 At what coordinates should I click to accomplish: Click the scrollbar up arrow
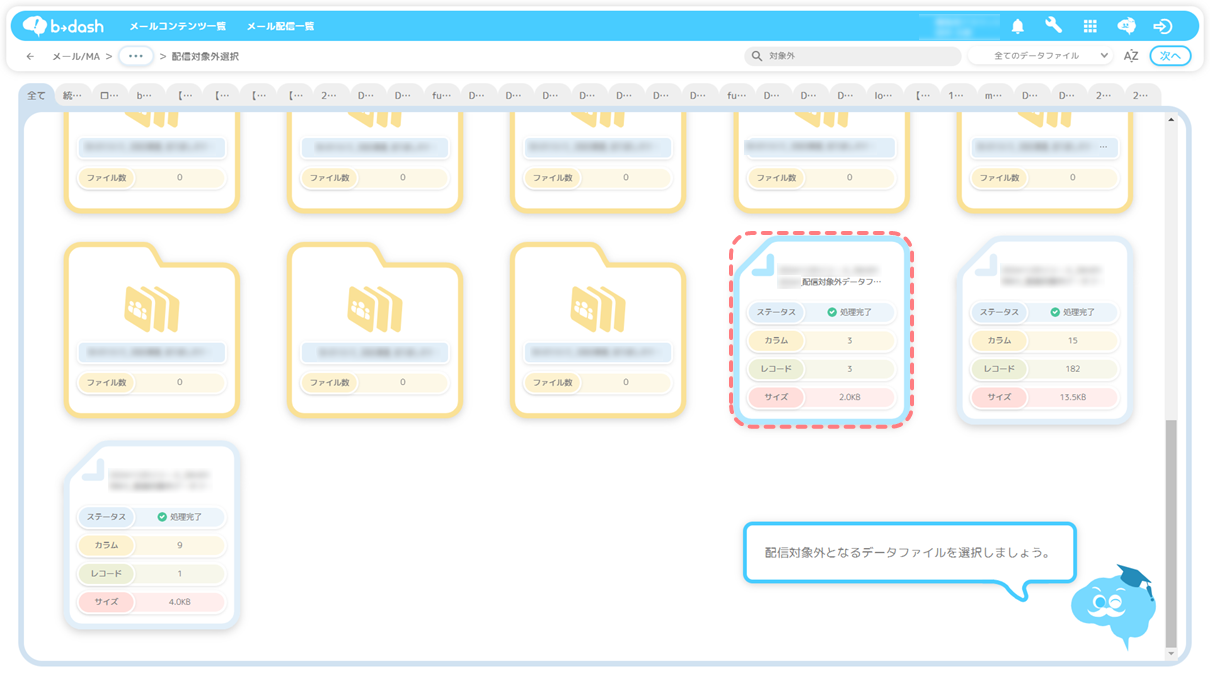tap(1171, 120)
